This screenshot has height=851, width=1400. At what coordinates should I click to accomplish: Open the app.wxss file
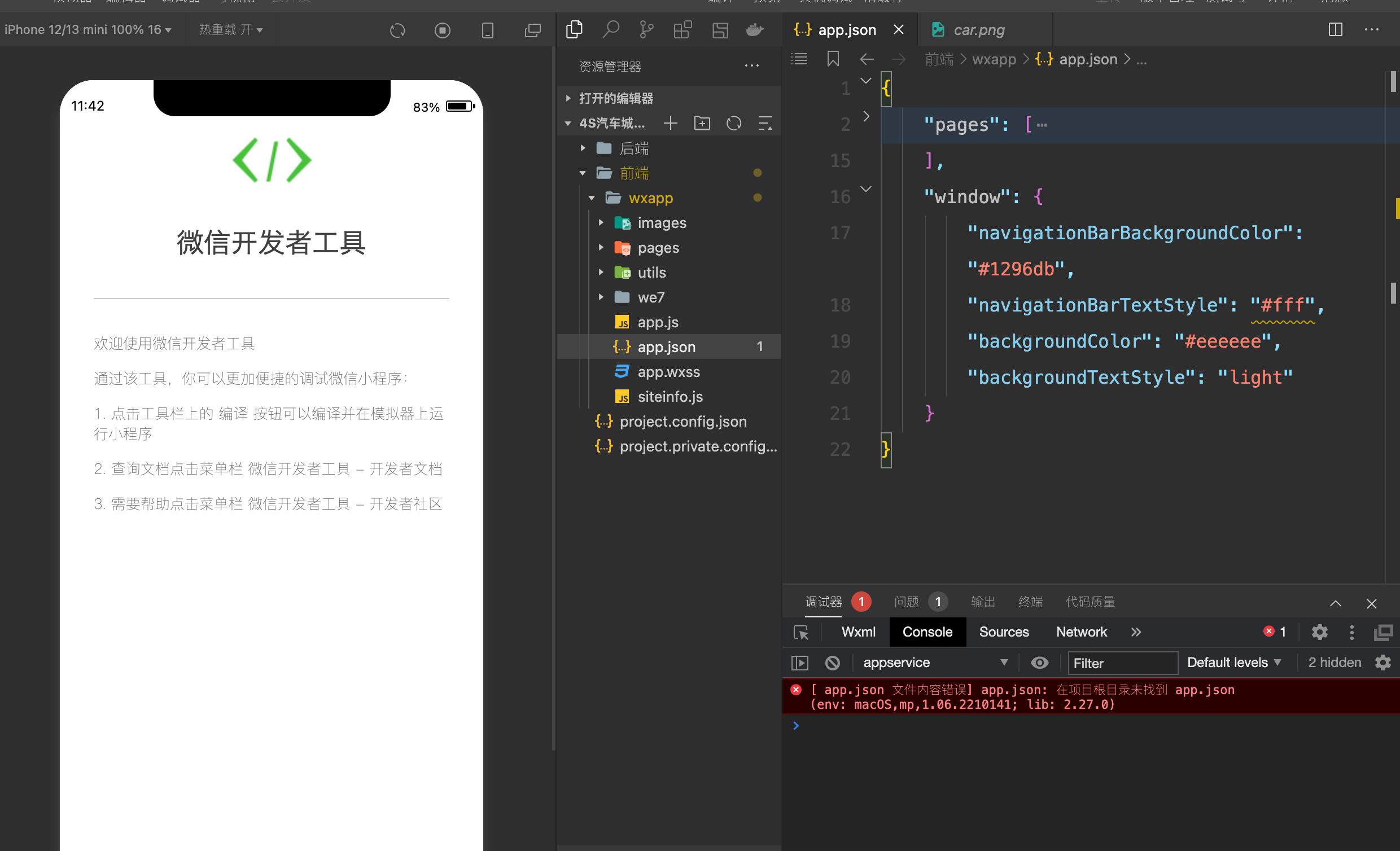point(668,372)
